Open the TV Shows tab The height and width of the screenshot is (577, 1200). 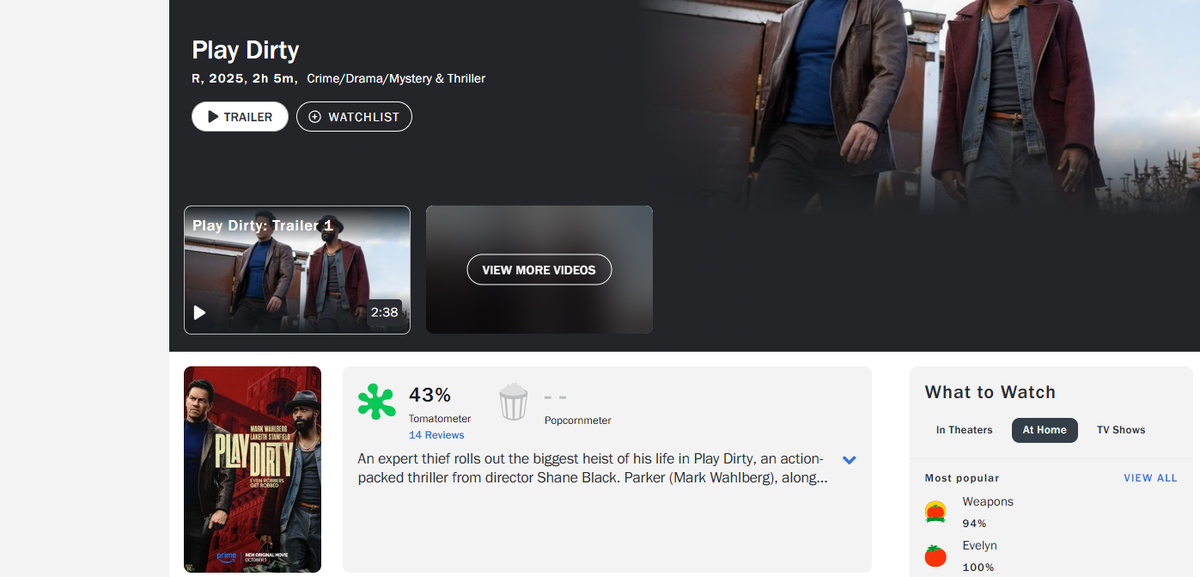click(1121, 430)
